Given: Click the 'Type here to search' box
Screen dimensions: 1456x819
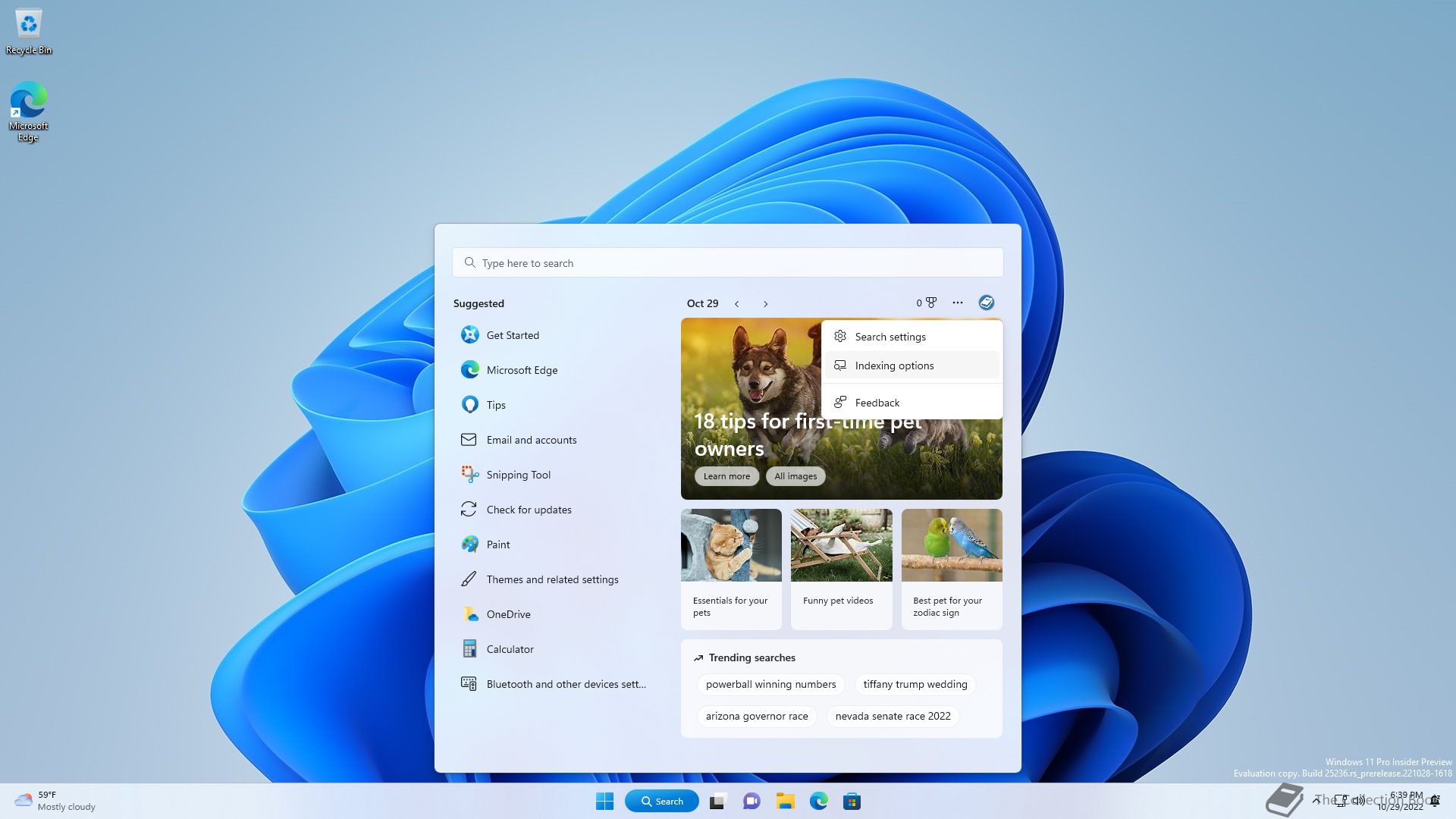Looking at the screenshot, I should [x=728, y=263].
